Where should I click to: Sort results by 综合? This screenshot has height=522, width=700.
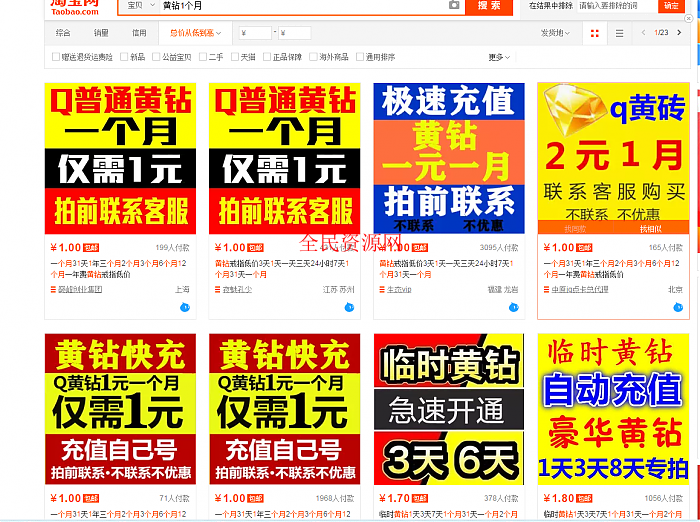63,33
